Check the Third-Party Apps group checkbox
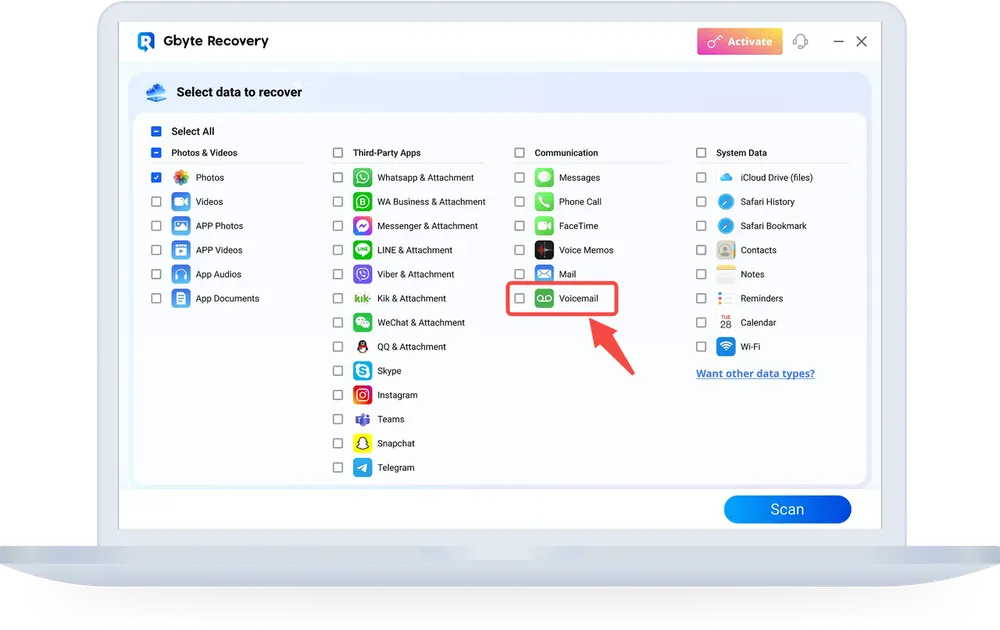1000x630 pixels. point(338,153)
